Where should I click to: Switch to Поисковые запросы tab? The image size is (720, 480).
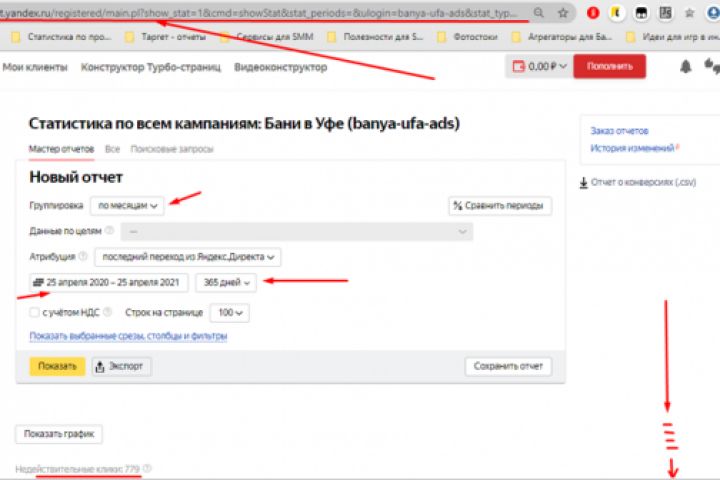pos(172,149)
